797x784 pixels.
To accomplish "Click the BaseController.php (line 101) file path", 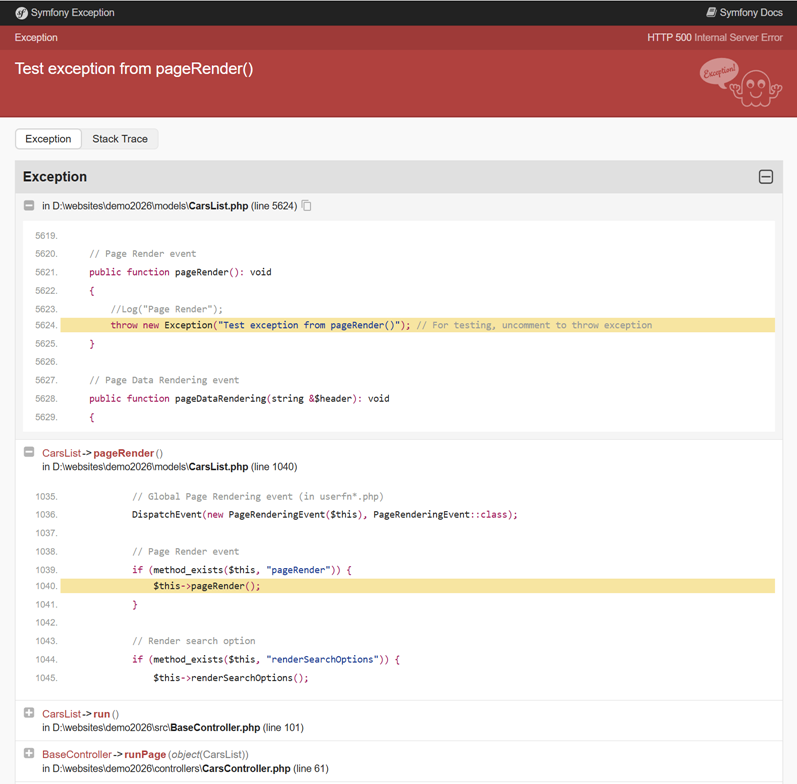I will [x=173, y=728].
